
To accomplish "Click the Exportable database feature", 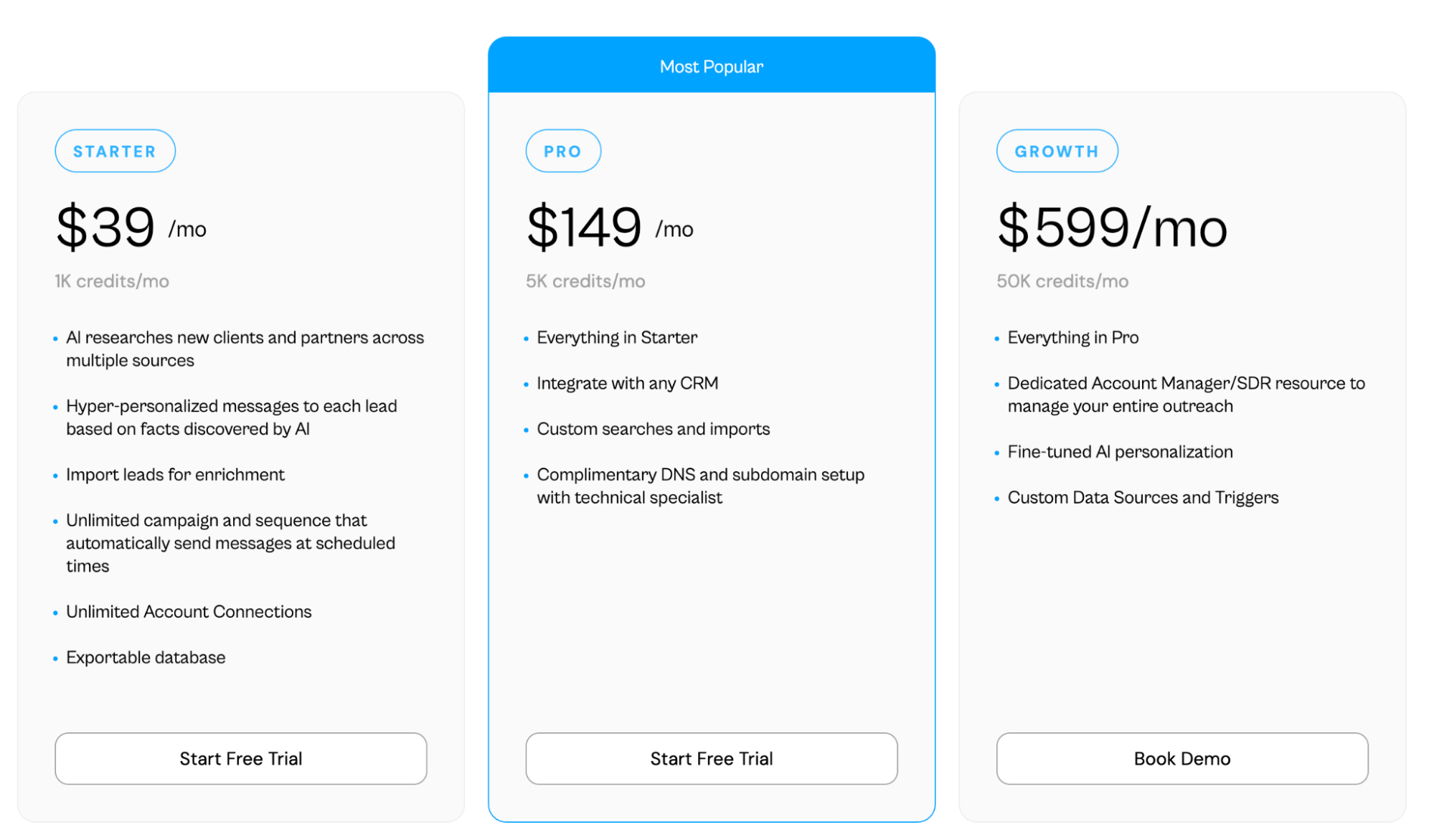I will click(146, 656).
